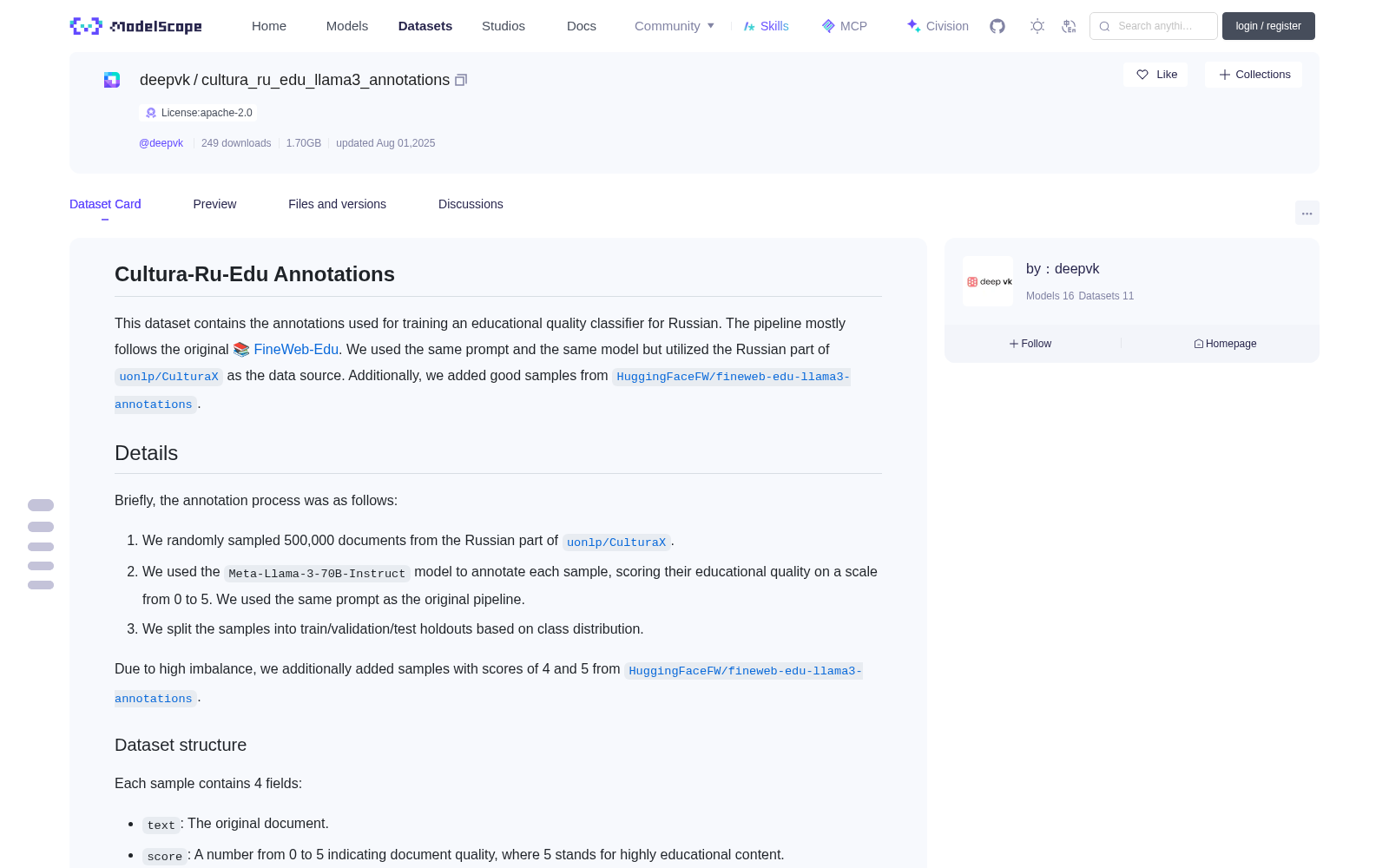
Task: Click the first table-of-contents marker on left
Action: 41,505
